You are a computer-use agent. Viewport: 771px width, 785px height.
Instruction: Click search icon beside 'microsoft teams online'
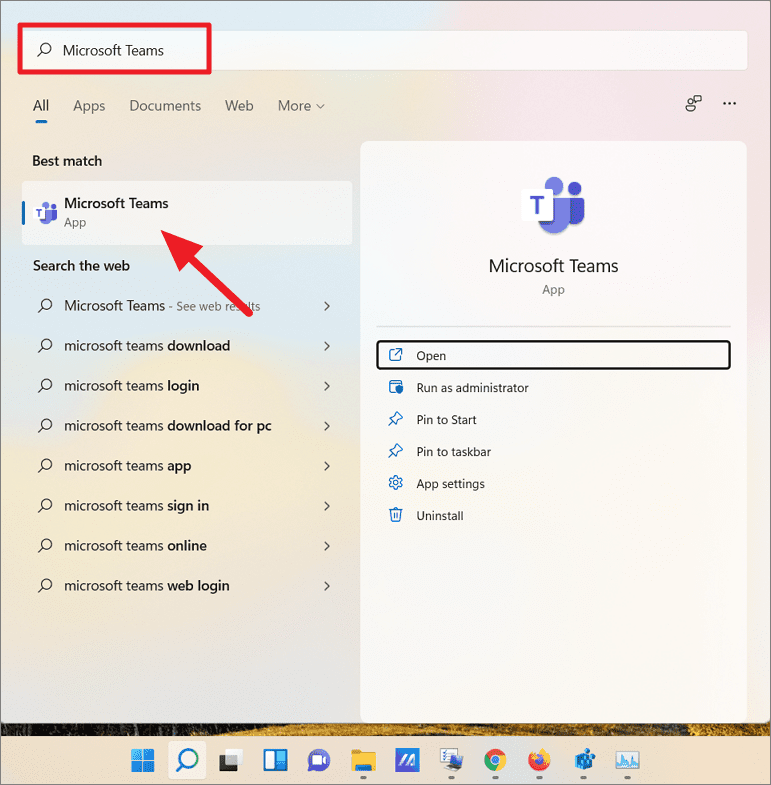coord(45,545)
